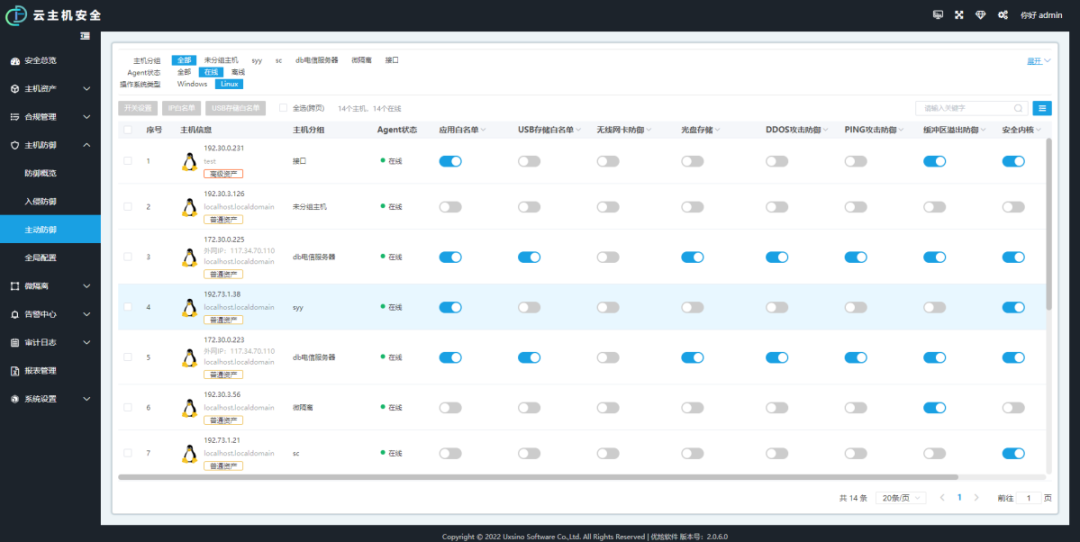
Task: Check the 全选(跨页) checkbox
Action: coord(283,108)
